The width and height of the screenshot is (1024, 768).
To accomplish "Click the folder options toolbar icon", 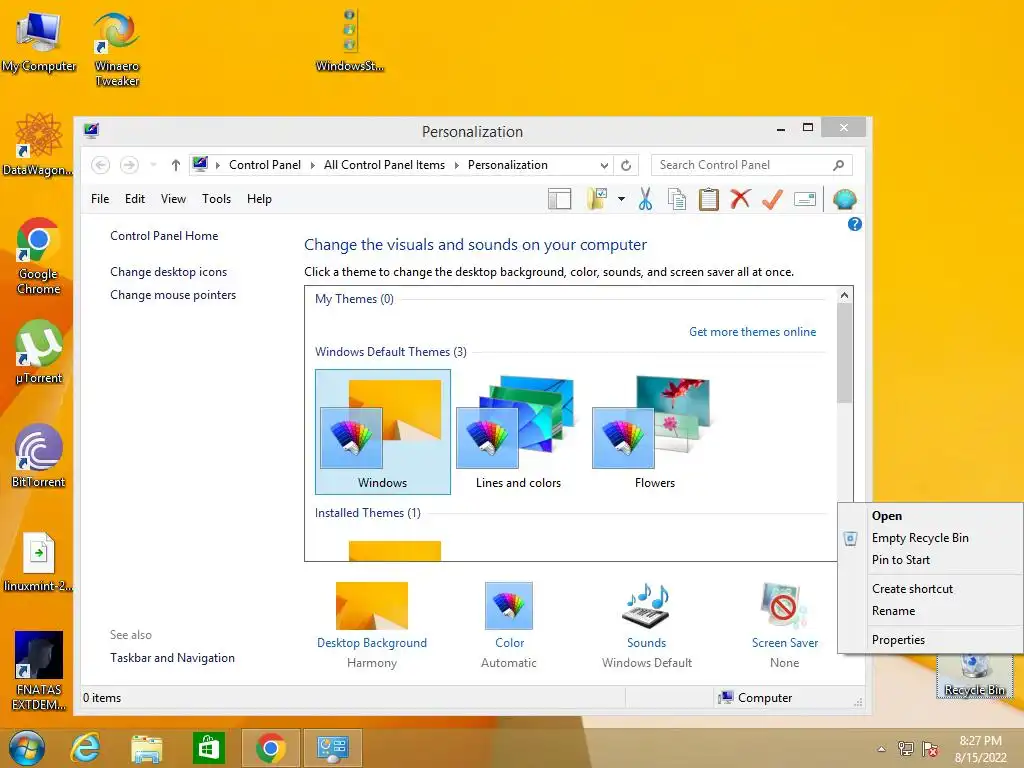I will pos(597,199).
